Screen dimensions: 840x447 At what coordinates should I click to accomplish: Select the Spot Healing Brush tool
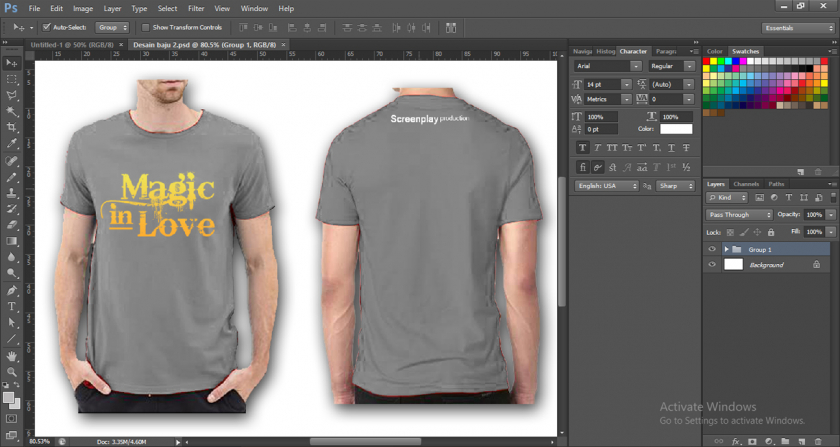[11, 161]
